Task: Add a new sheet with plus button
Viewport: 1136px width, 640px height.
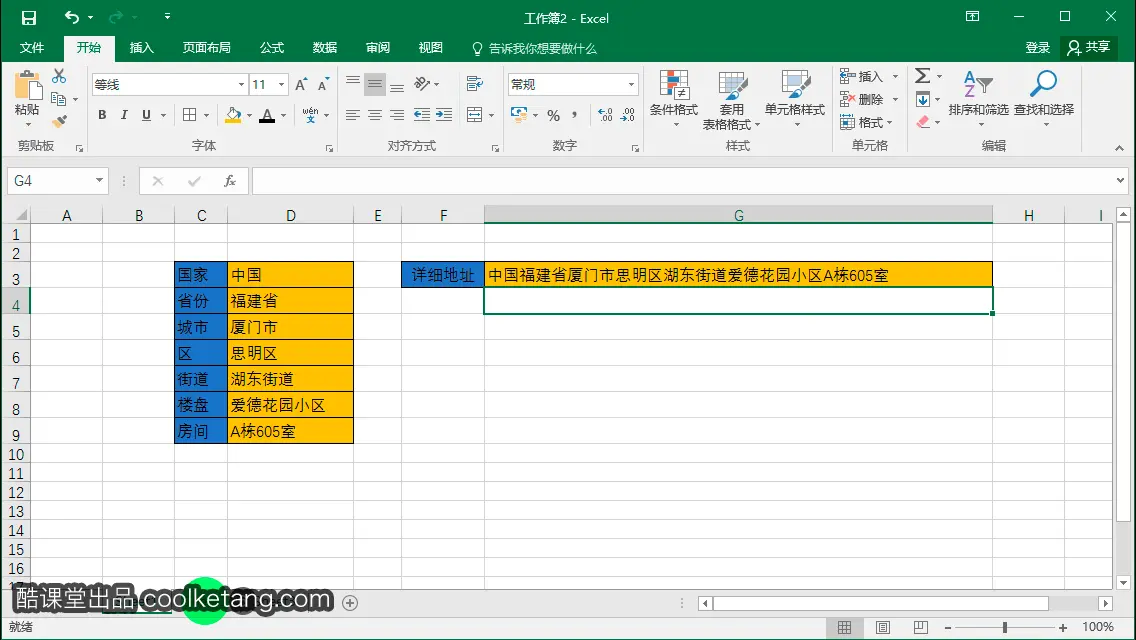Action: pos(350,603)
